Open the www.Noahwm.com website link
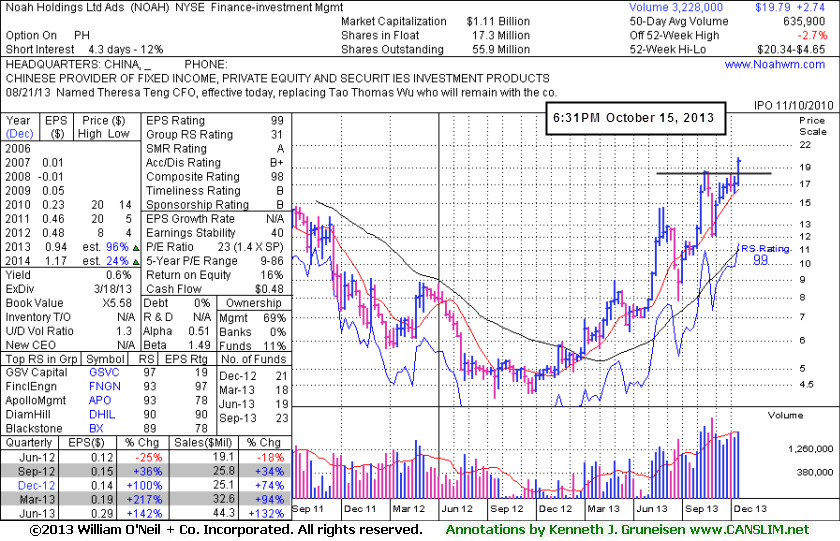Image resolution: width=840 pixels, height=541 pixels. coord(775,64)
